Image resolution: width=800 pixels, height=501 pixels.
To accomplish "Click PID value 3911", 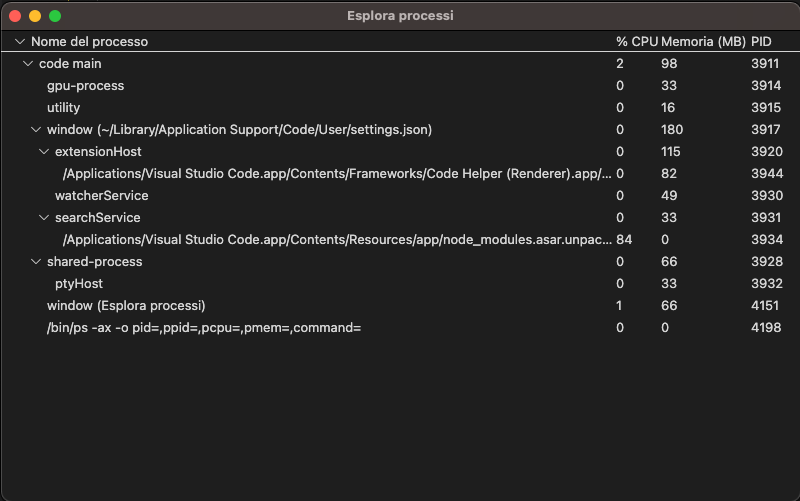I will (x=765, y=63).
